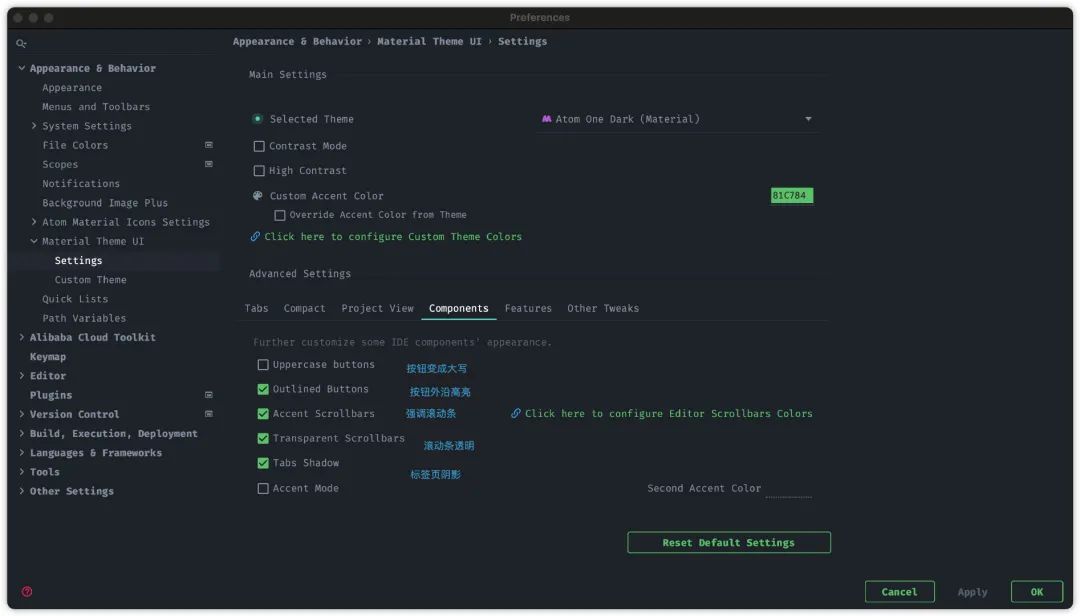Click the Reset Default Settings button
Viewport: 1080px width, 616px height.
pos(729,542)
